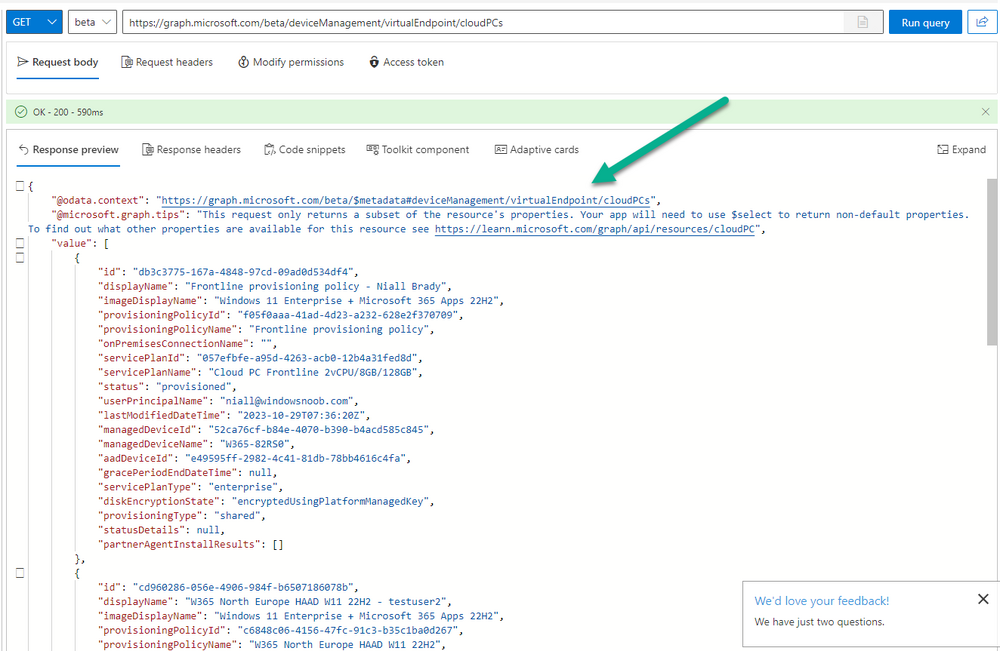1000x651 pixels.
Task: Open the Adaptive cards tab
Action: click(x=537, y=150)
